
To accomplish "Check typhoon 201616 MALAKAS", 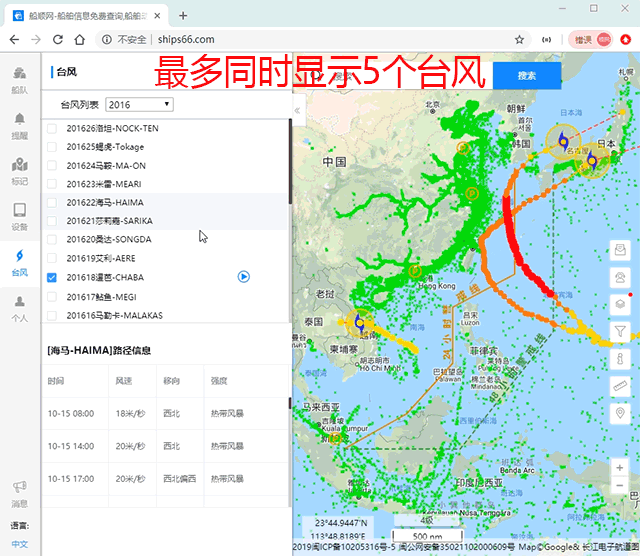I will click(52, 316).
